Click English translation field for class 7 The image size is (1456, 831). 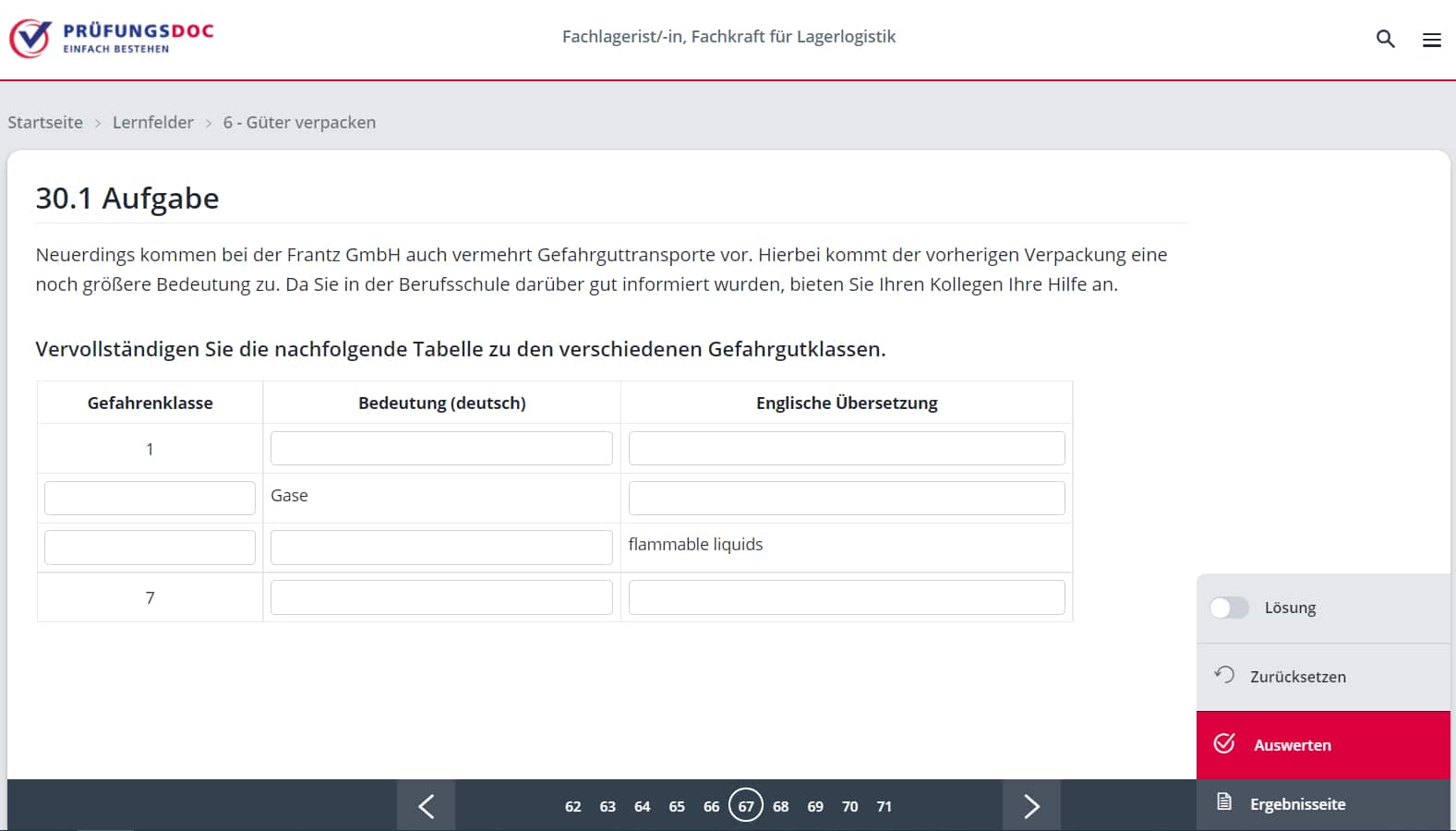click(846, 597)
